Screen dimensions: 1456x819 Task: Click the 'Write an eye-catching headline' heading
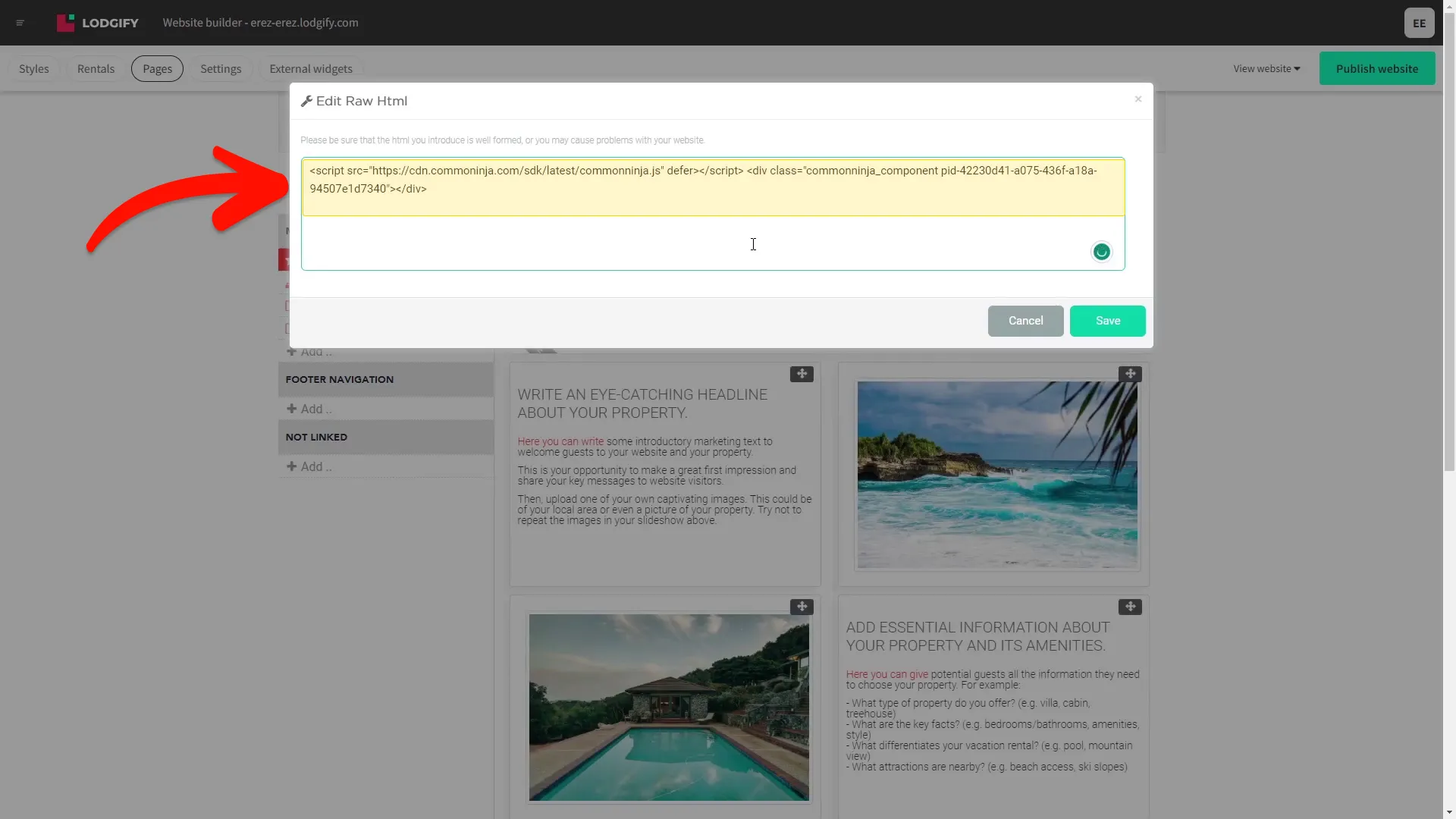point(642,403)
